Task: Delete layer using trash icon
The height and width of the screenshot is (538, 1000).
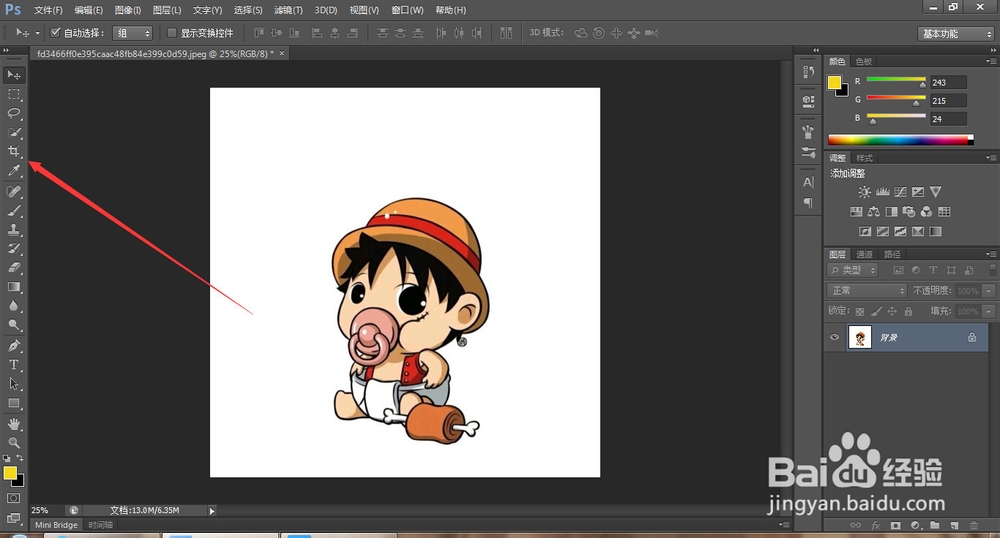Action: pyautogui.click(x=974, y=525)
